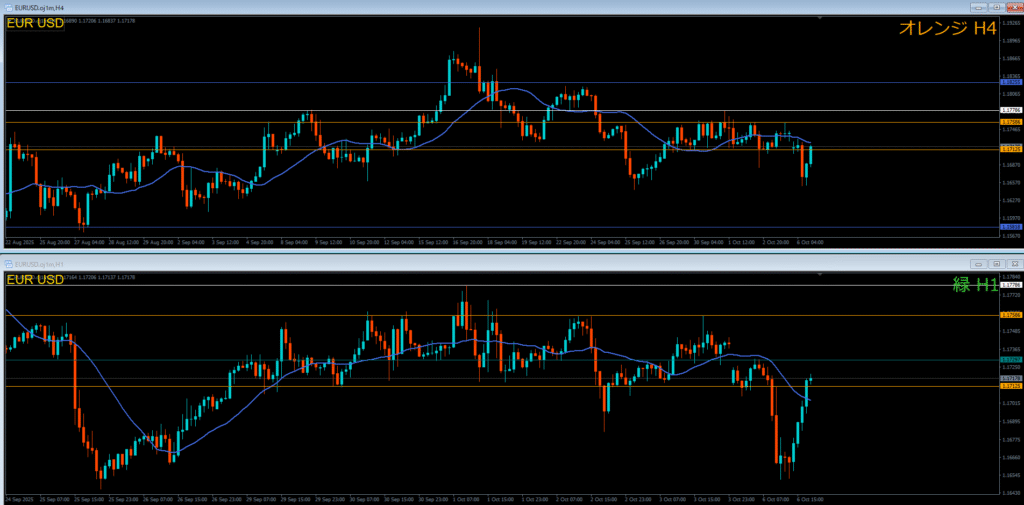This screenshot has height=505, width=1024.
Task: Select the オレンジ H4 text label
Action: click(947, 29)
